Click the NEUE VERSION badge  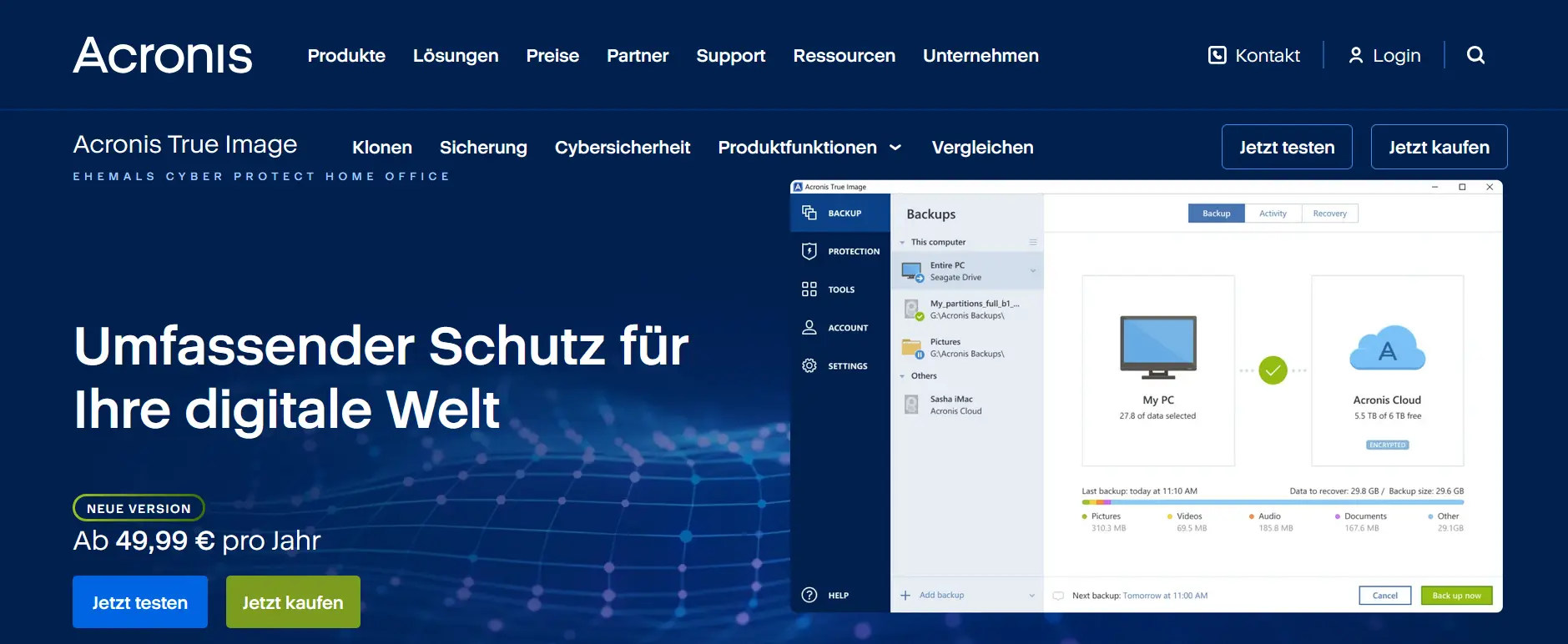[139, 508]
